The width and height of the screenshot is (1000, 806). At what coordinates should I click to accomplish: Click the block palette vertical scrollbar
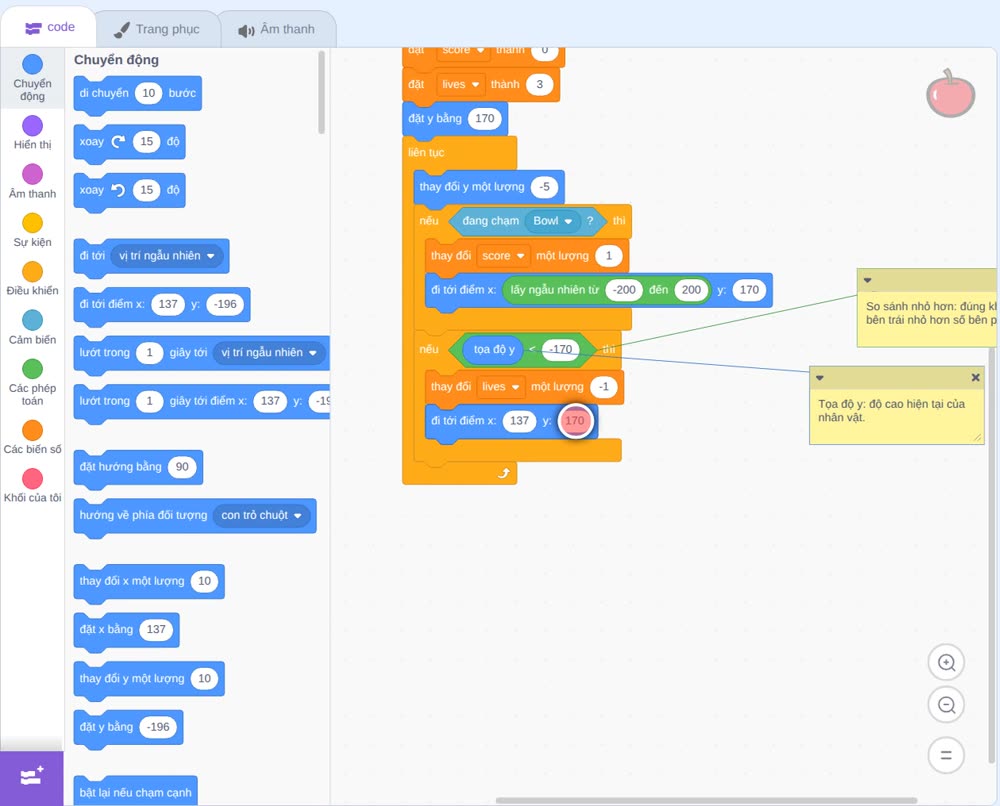321,92
